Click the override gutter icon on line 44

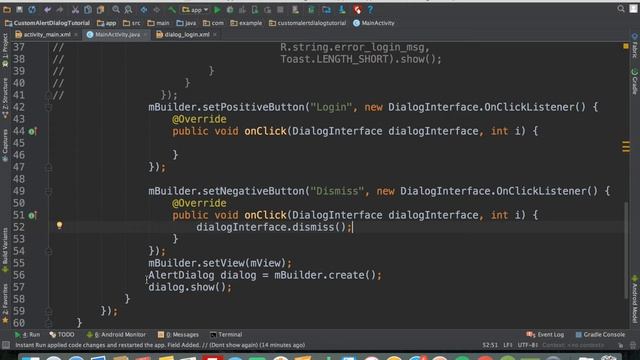33,131
